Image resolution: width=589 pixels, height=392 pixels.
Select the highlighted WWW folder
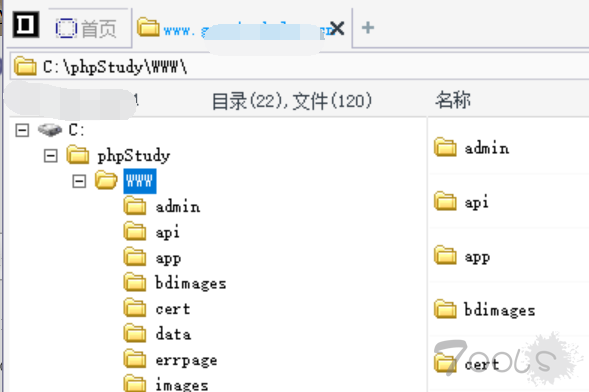tap(140, 181)
